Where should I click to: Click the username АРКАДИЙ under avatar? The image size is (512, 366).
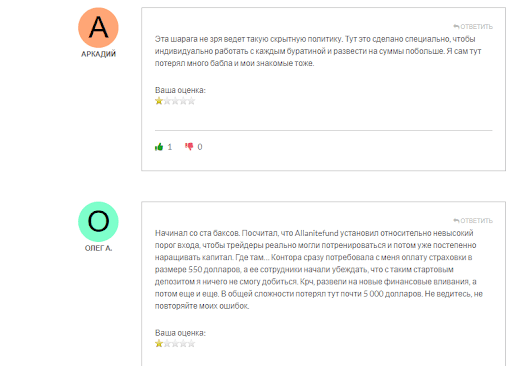click(98, 54)
